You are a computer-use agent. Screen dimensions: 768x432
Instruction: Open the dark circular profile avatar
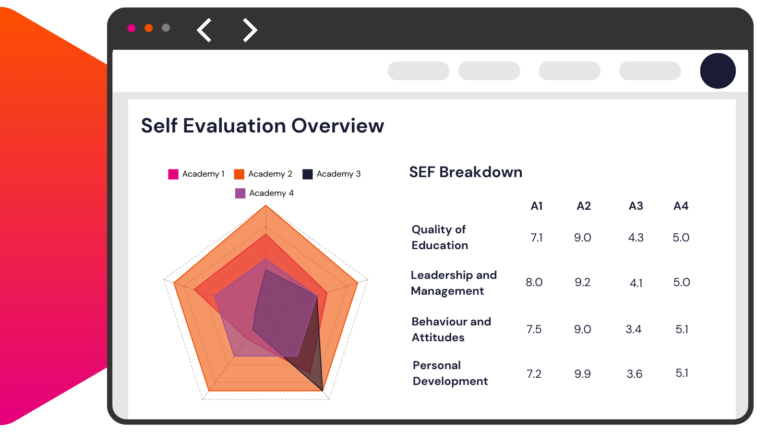click(717, 71)
